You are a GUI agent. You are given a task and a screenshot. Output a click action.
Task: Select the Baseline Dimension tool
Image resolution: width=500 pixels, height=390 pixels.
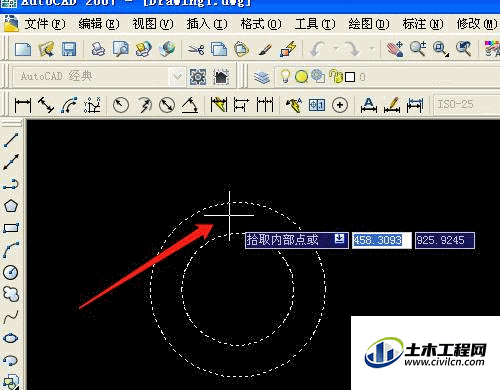pyautogui.click(x=241, y=105)
